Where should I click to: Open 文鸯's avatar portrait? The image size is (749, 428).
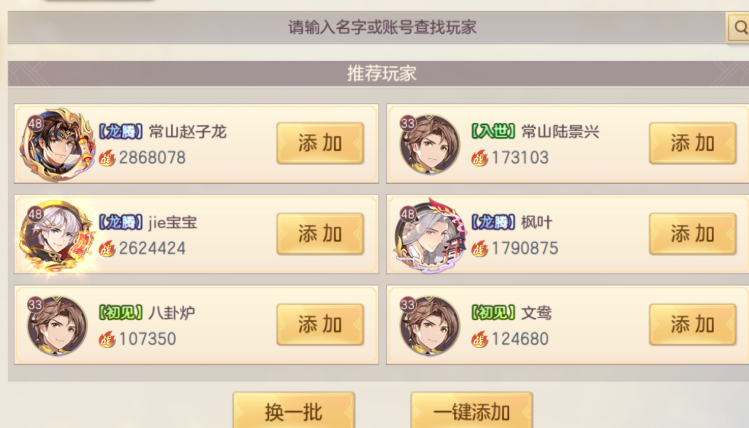point(429,326)
